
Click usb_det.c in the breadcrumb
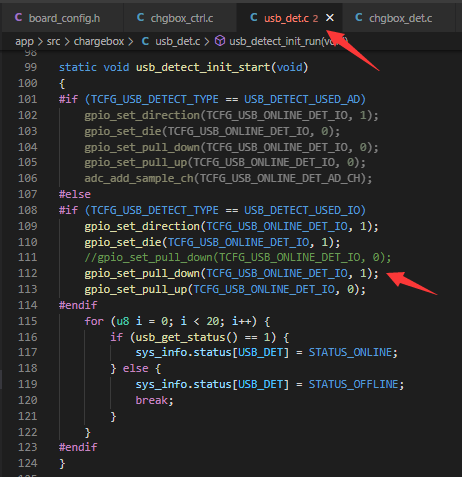[178, 41]
